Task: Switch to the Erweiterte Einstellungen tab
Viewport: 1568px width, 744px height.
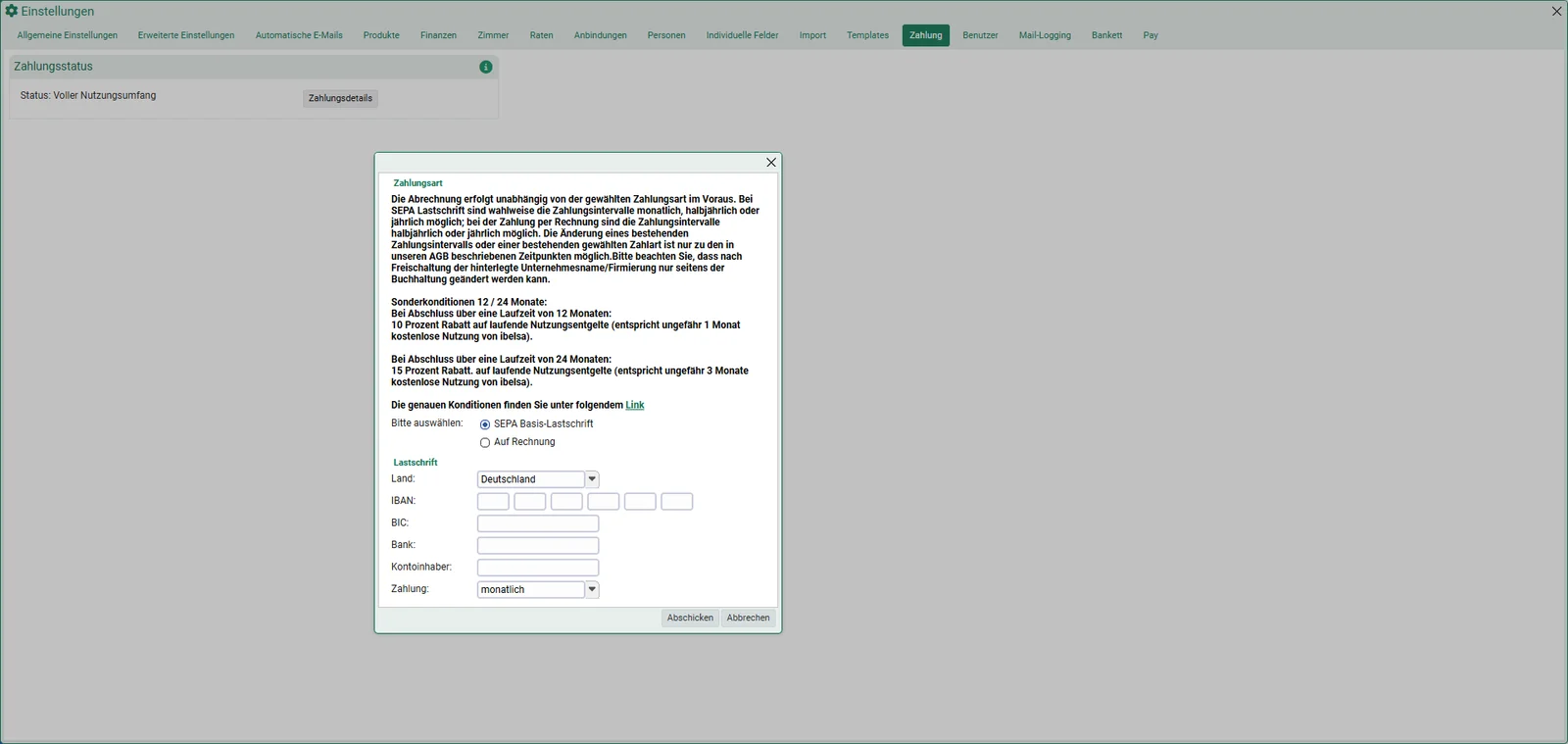Action: coord(186,35)
